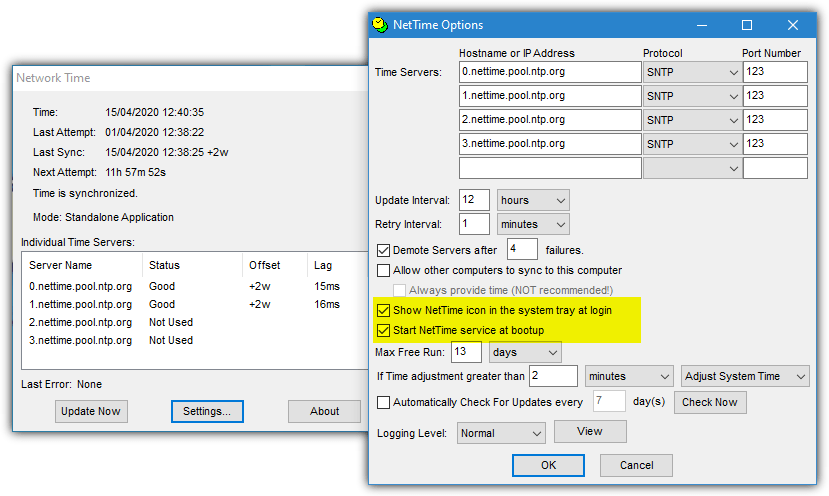Click the 'Last Error: None' text

[x=61, y=384]
